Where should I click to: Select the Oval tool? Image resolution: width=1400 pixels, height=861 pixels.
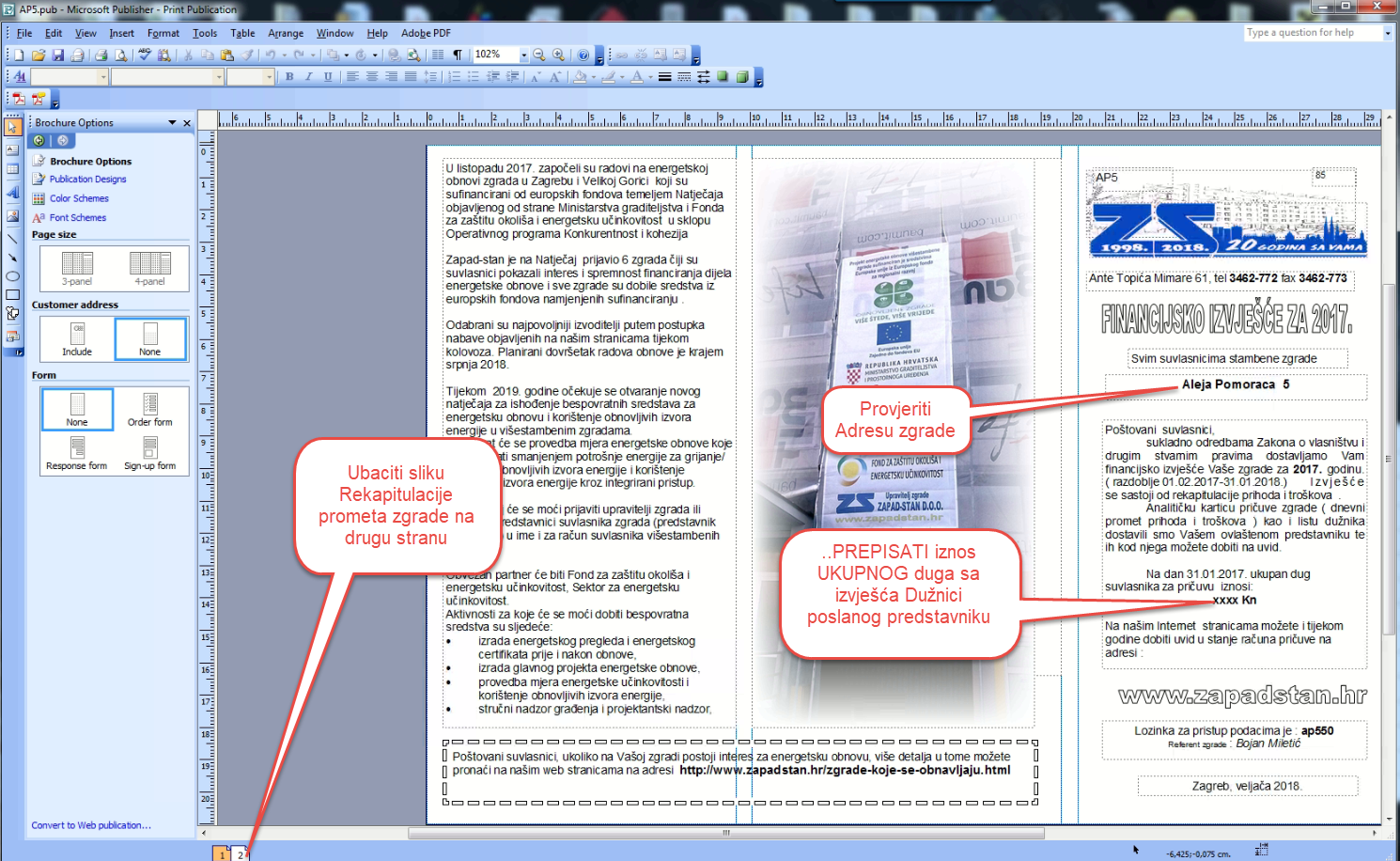12,276
